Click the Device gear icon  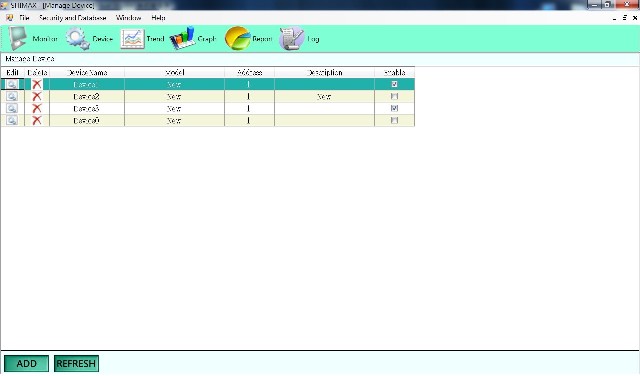pos(78,39)
